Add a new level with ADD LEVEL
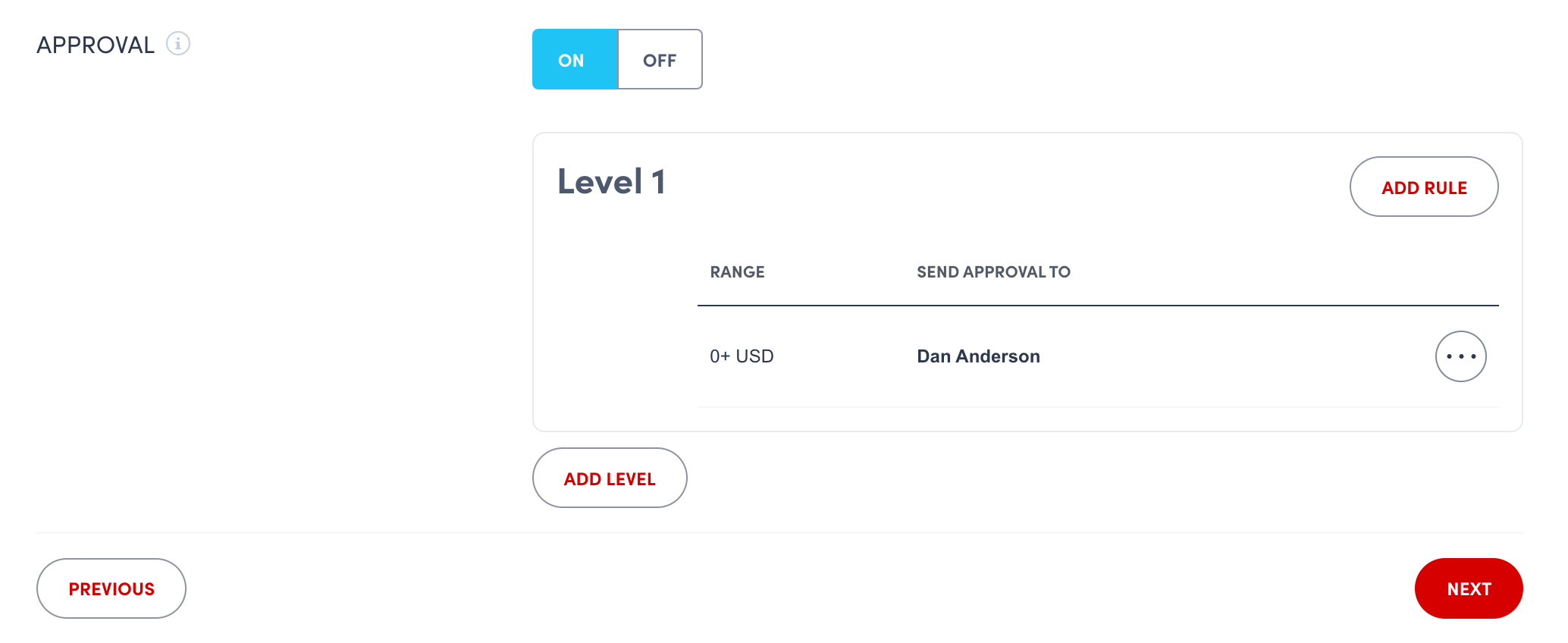The image size is (1568, 643). coord(610,478)
